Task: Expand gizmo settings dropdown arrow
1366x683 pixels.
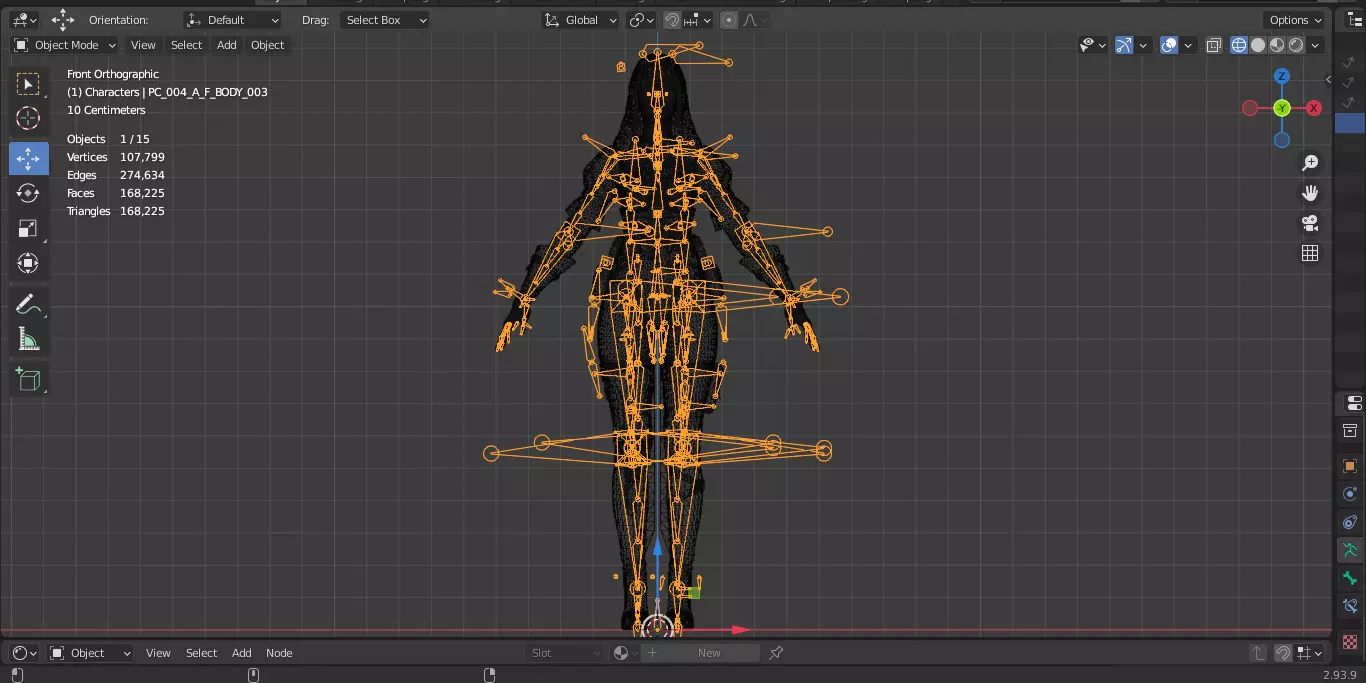Action: (x=1145, y=45)
